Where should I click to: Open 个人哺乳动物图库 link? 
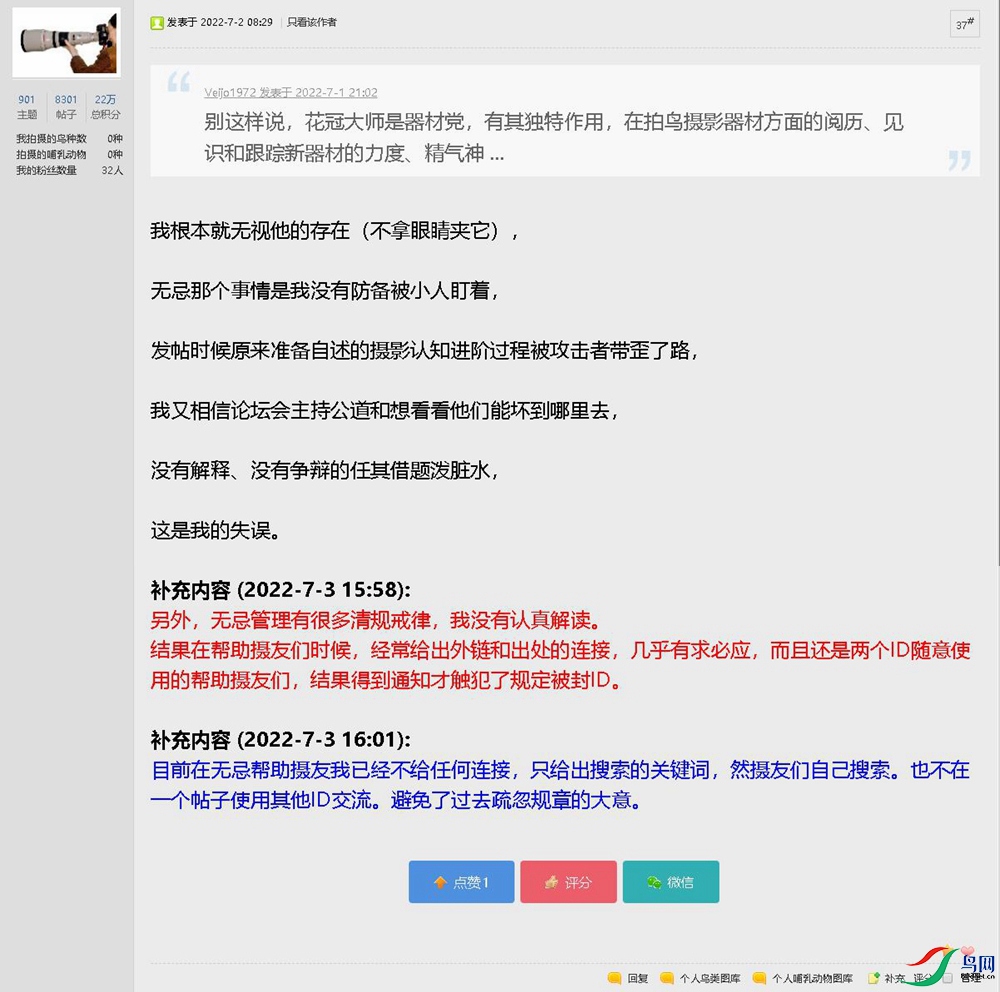point(812,978)
